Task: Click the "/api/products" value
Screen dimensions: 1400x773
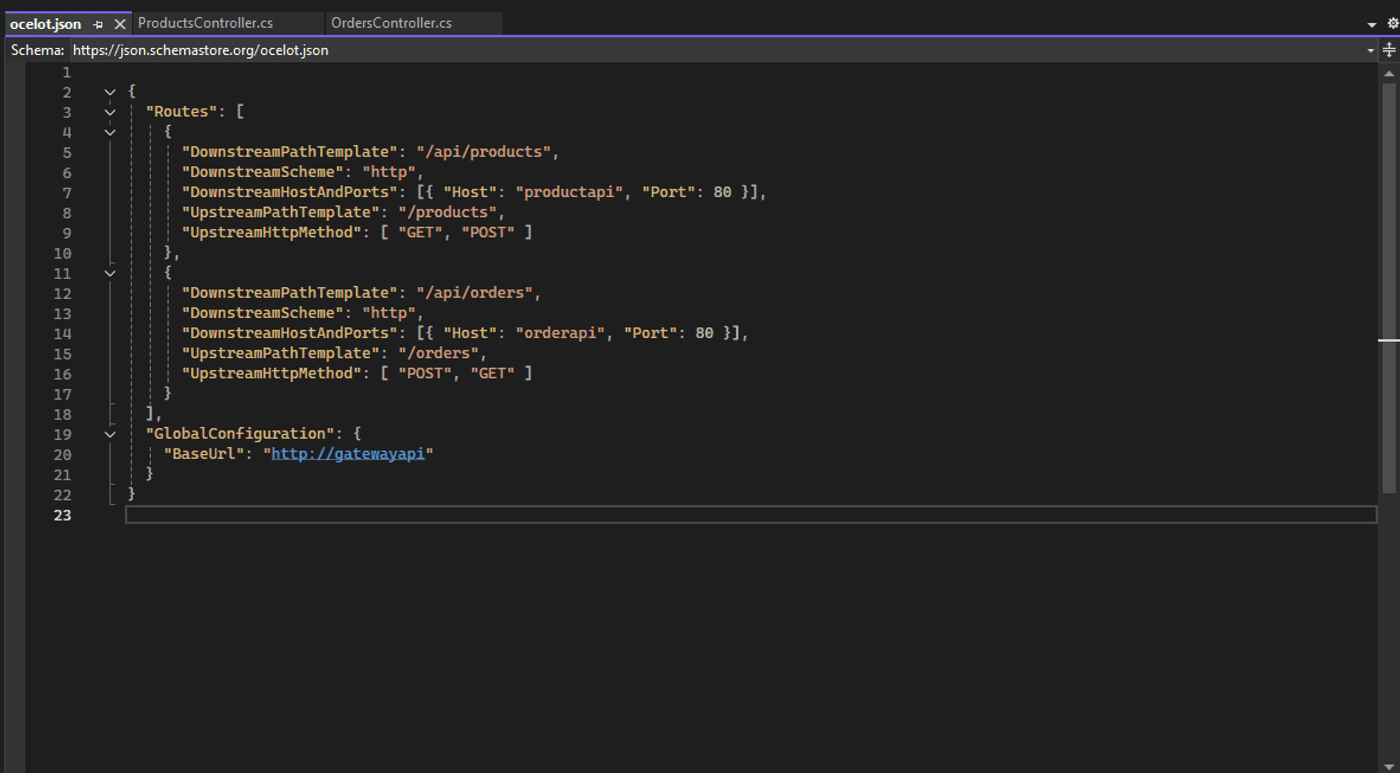Action: pos(483,152)
